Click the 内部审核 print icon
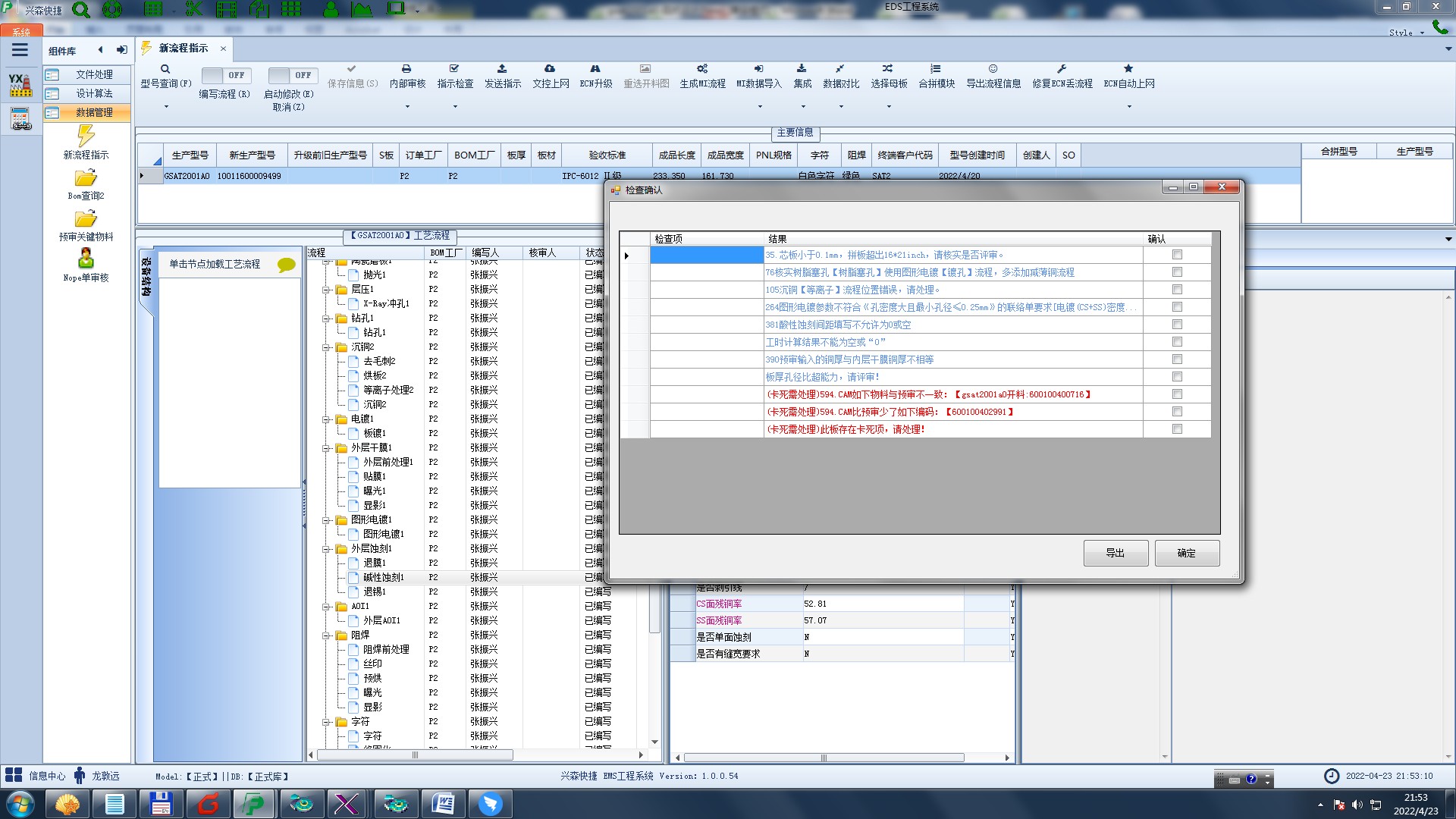The width and height of the screenshot is (1456, 819). coord(406,69)
